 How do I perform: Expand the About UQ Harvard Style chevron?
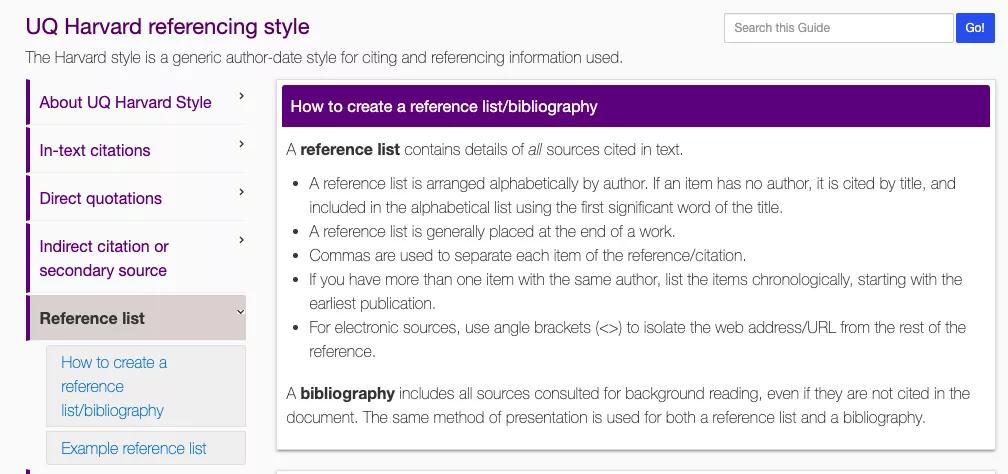point(241,96)
